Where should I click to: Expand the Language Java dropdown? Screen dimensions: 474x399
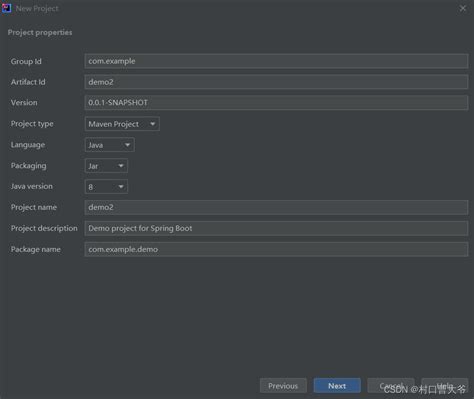click(x=110, y=145)
